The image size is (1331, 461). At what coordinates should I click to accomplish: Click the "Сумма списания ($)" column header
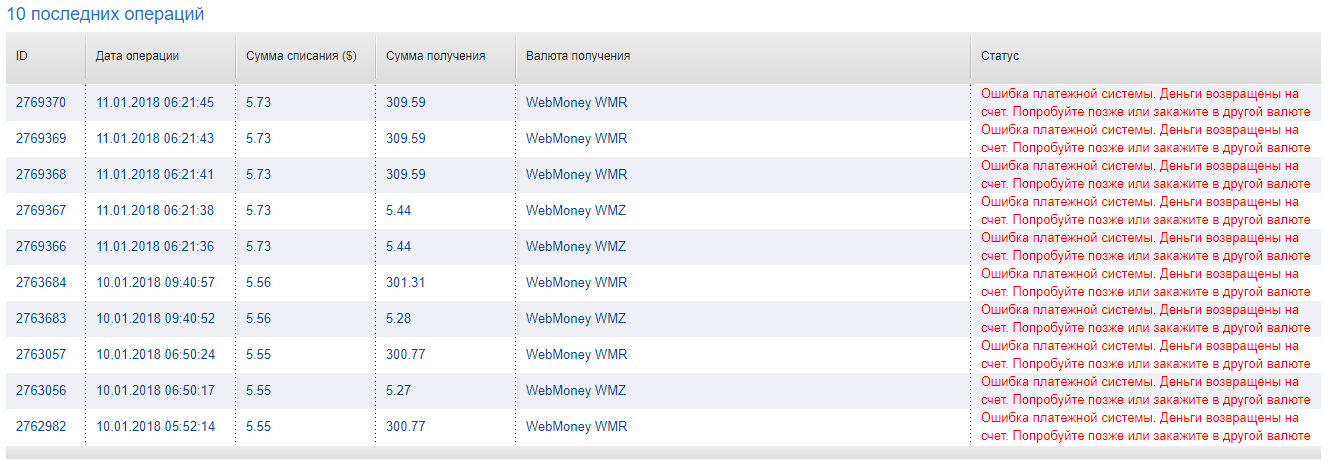(301, 56)
